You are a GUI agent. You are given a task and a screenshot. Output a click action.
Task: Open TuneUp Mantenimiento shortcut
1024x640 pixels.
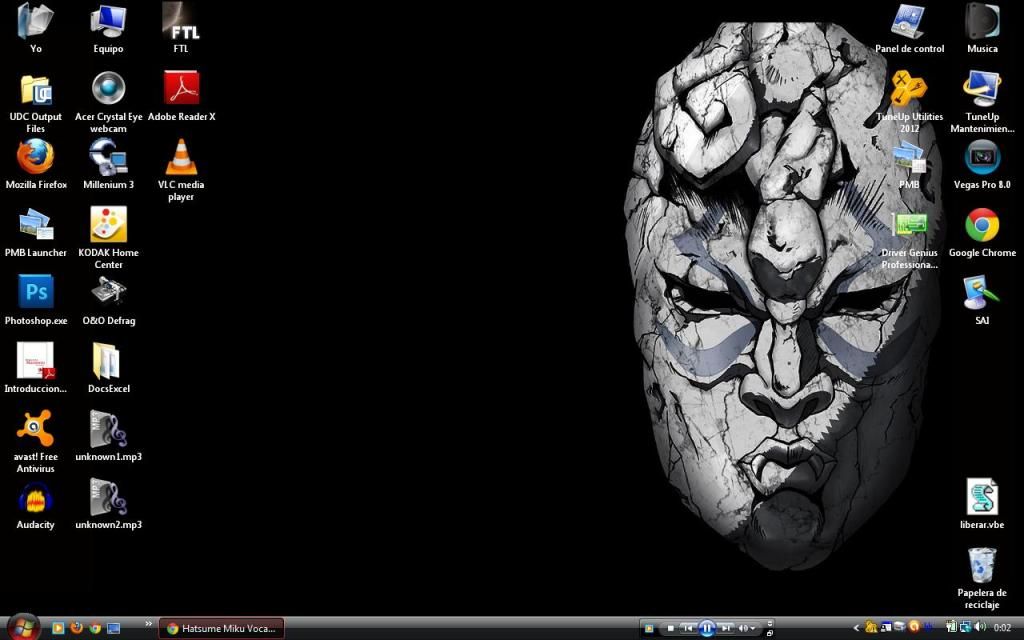[982, 103]
